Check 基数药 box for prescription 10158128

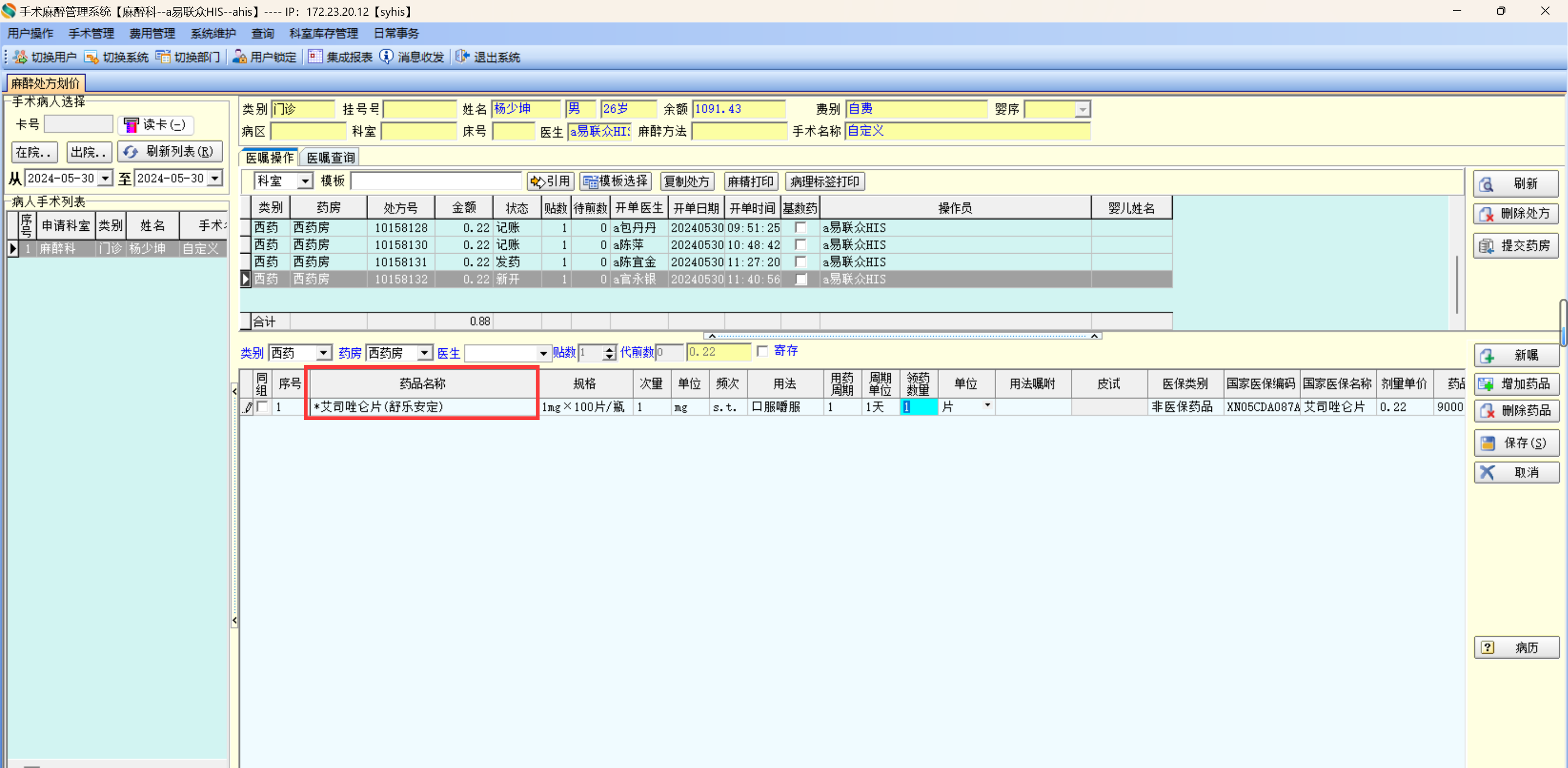pyautogui.click(x=801, y=228)
